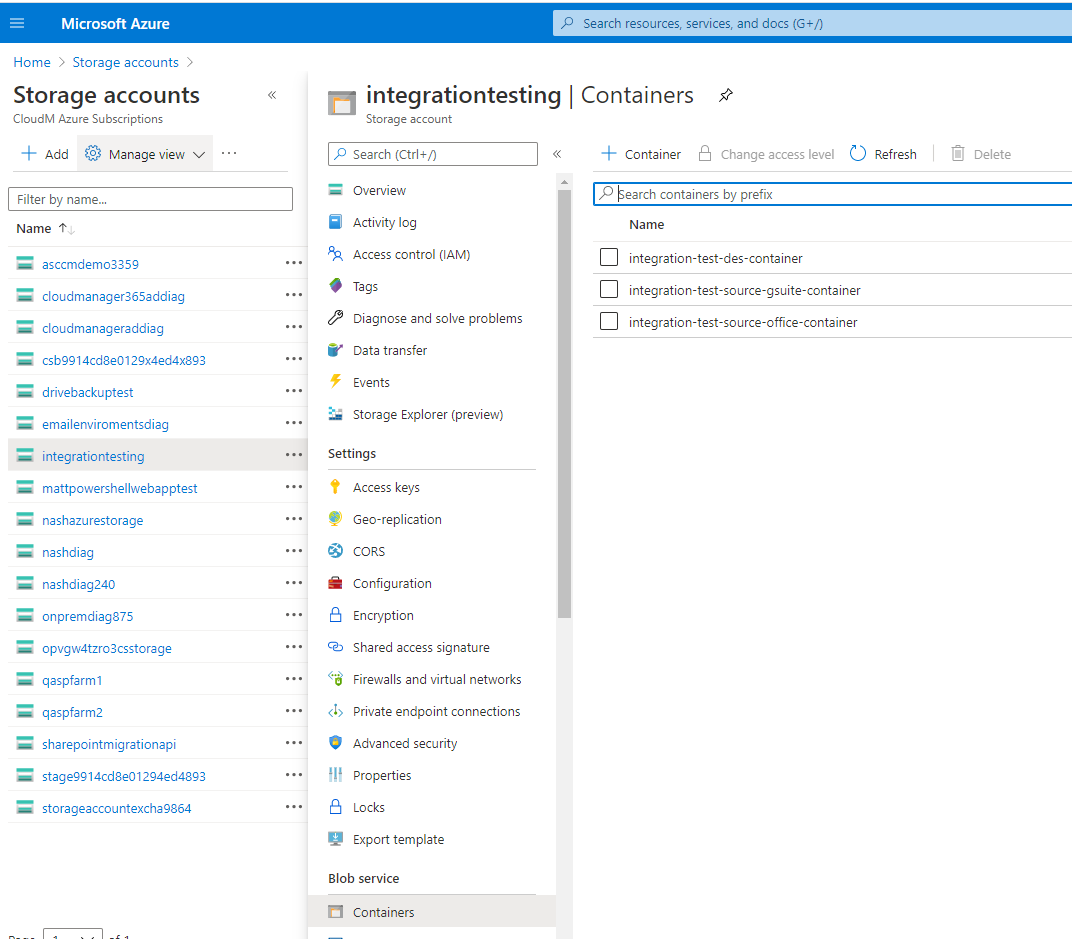The height and width of the screenshot is (939, 1072).
Task: Open qaspfarm1 storage account
Action: 72,680
